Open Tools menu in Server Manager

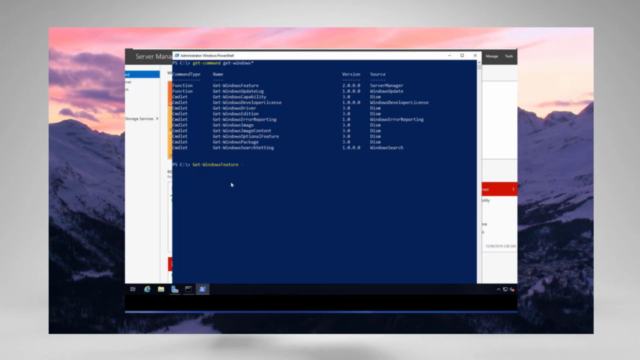click(x=509, y=56)
